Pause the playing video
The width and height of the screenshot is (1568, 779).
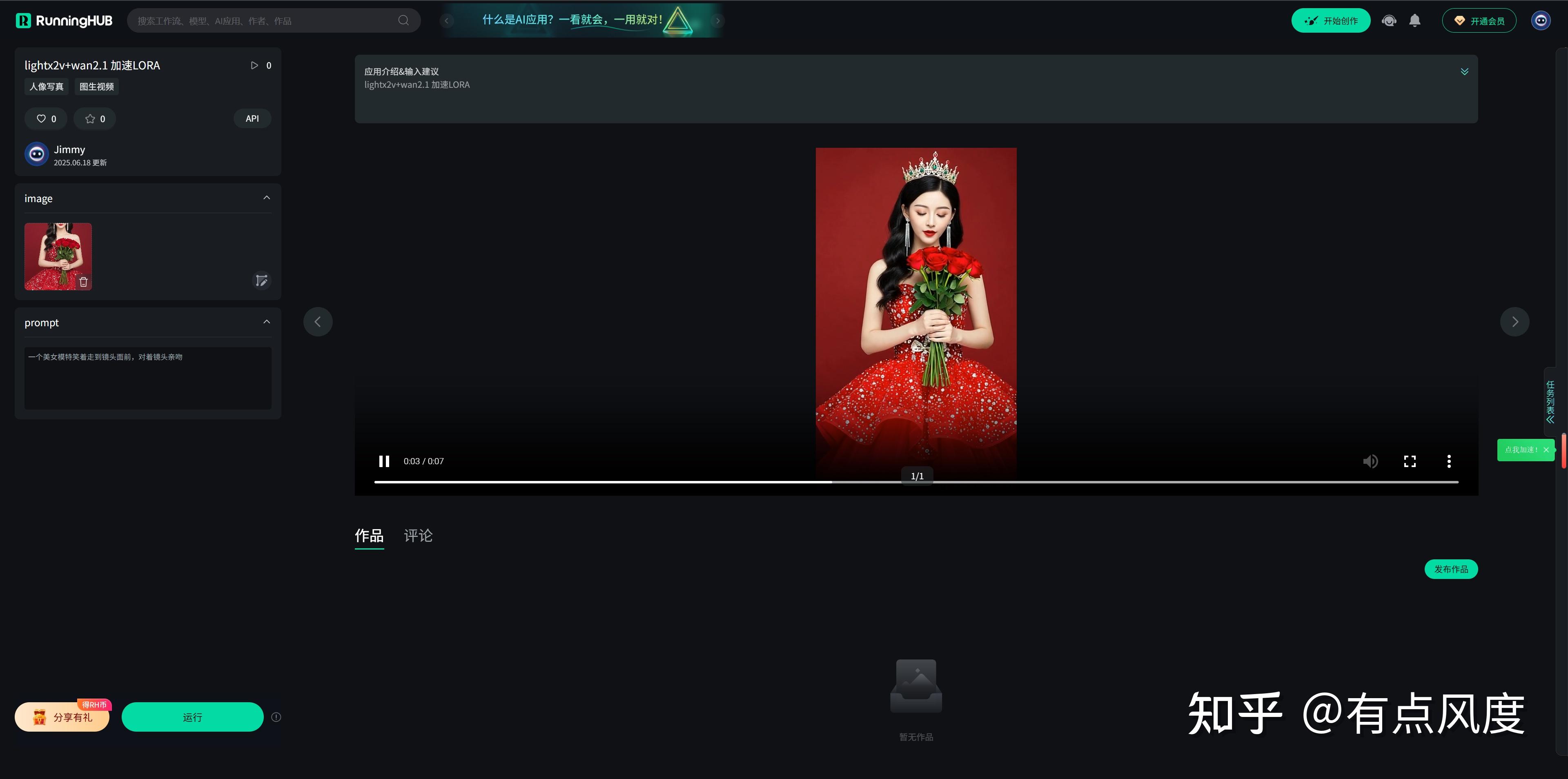(x=384, y=461)
